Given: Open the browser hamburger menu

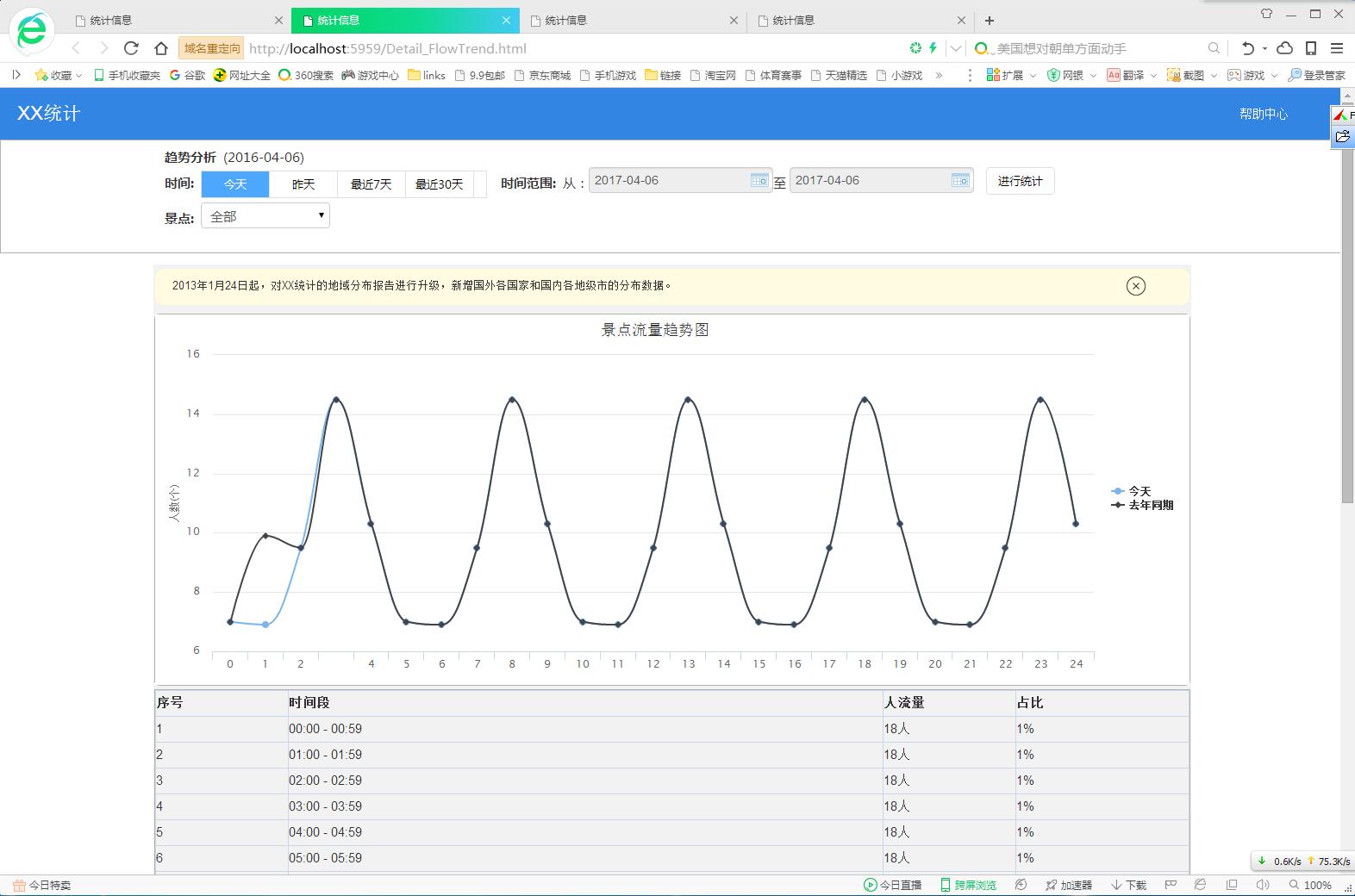Looking at the screenshot, I should coord(1337,48).
